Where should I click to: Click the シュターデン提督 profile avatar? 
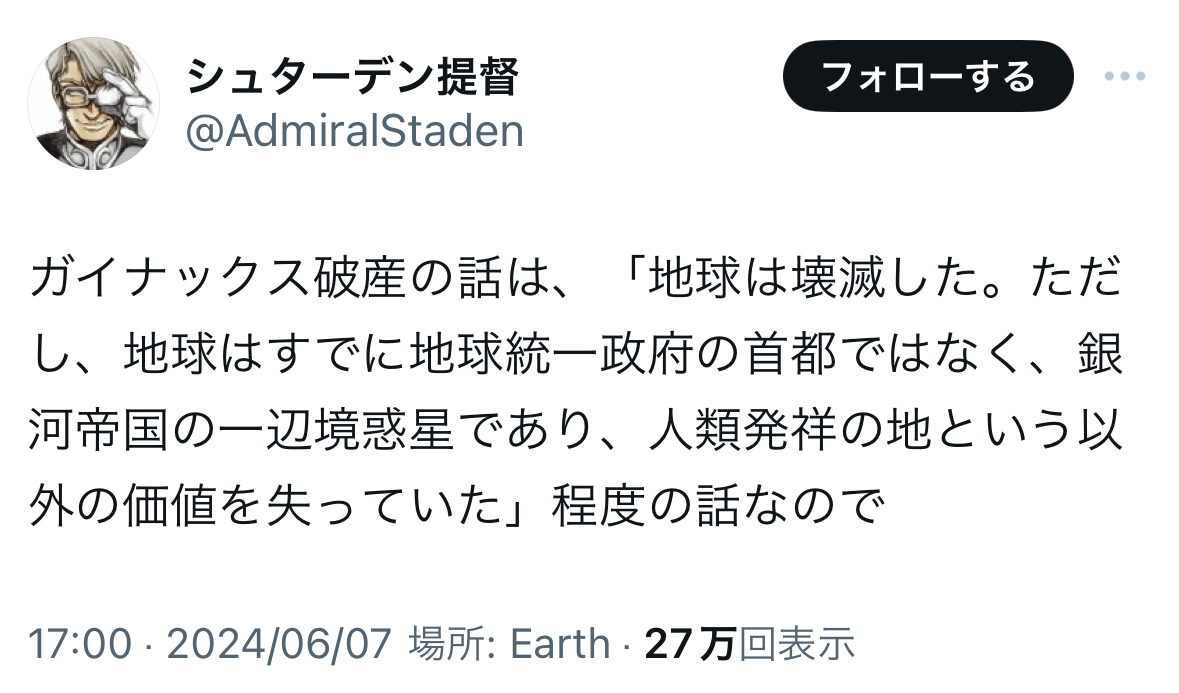point(92,103)
